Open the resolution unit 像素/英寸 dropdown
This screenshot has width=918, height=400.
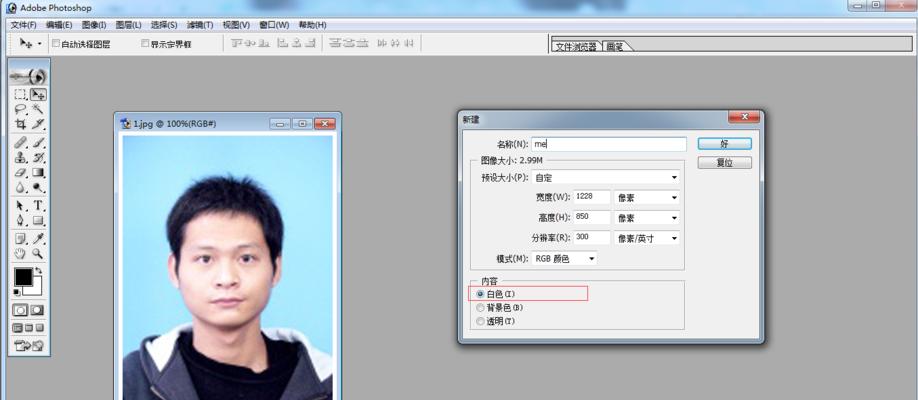(646, 238)
